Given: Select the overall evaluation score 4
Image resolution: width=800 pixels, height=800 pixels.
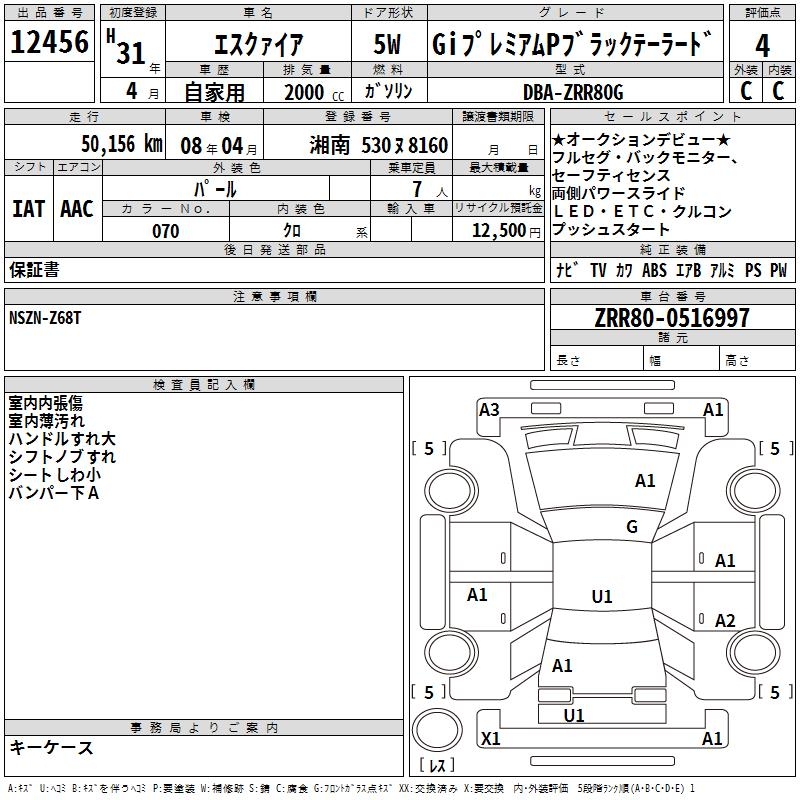Looking at the screenshot, I should pos(762,45).
